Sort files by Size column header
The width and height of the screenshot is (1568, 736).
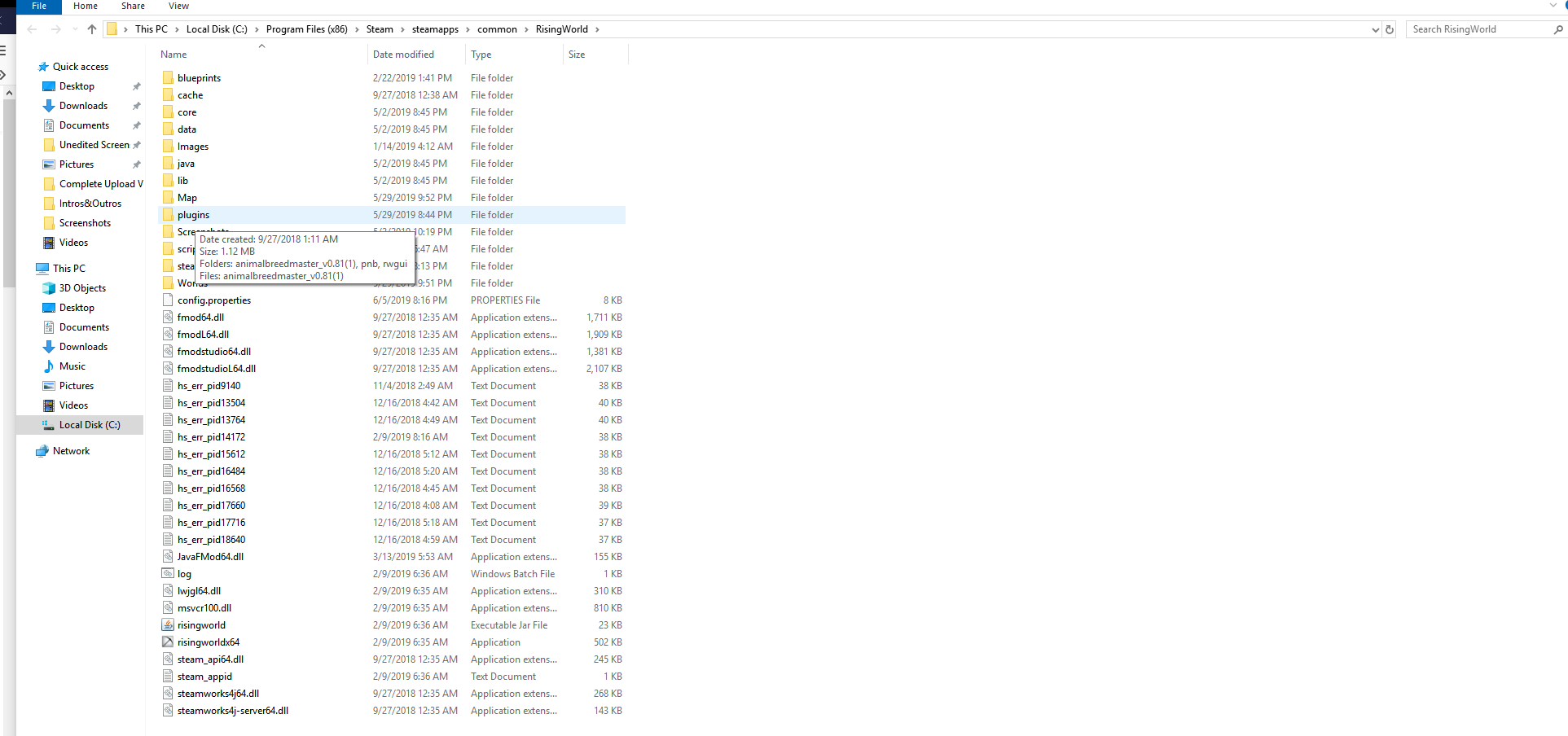coord(577,55)
